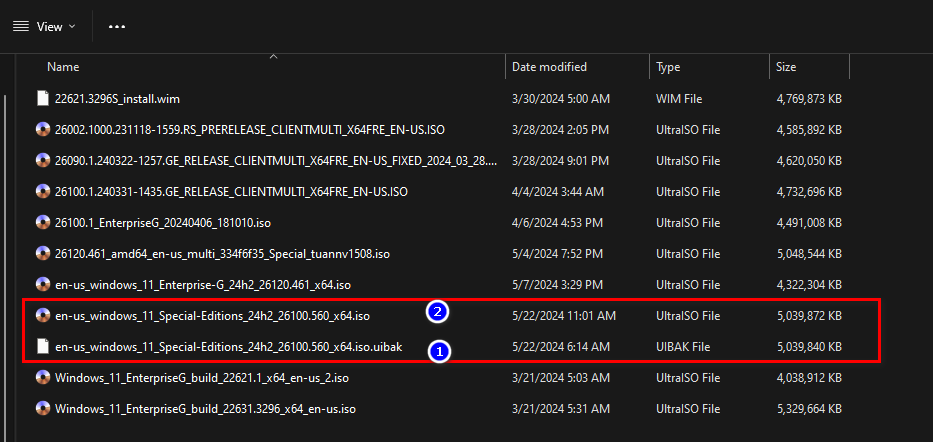
Task: Click size value 4,491,008 KB
Action: pos(809,223)
